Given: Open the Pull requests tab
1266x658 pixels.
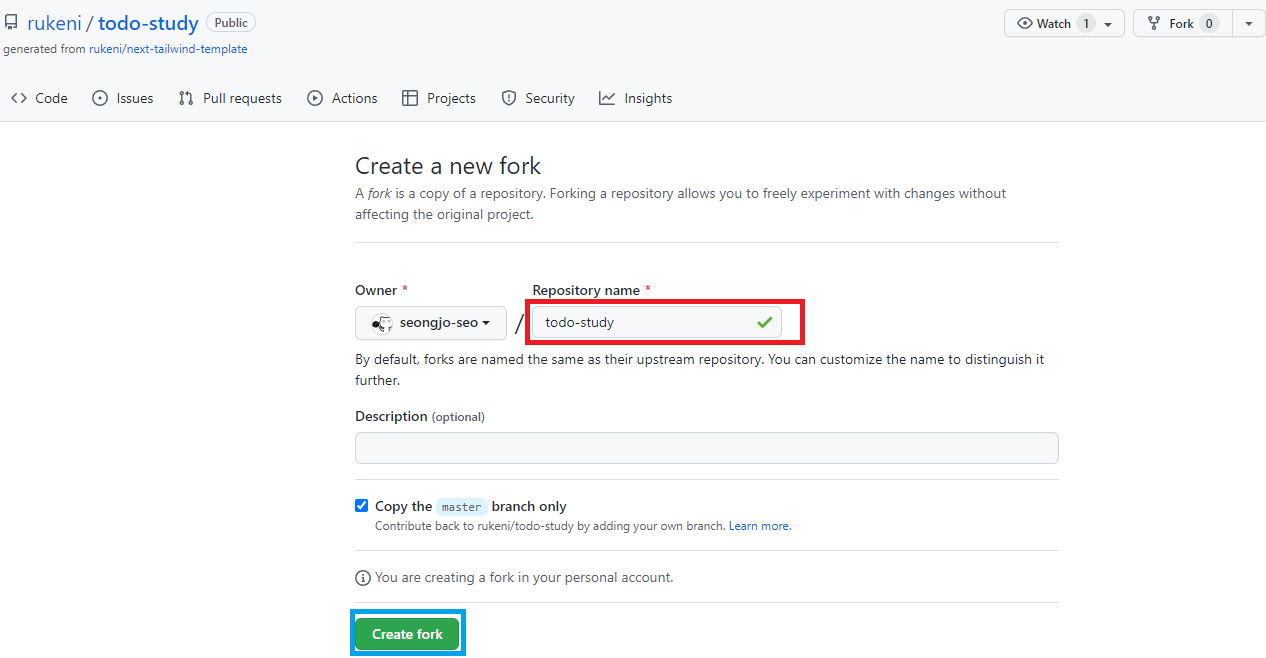Looking at the screenshot, I should [230, 98].
